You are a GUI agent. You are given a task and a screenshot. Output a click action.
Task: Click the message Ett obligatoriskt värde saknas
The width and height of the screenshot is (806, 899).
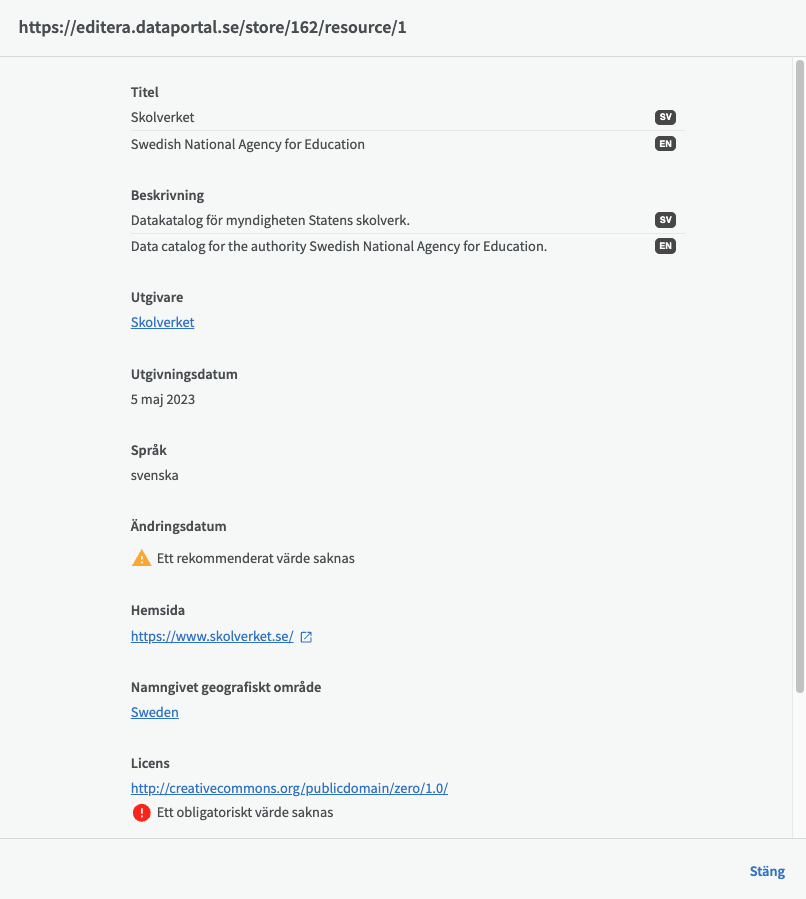point(245,812)
